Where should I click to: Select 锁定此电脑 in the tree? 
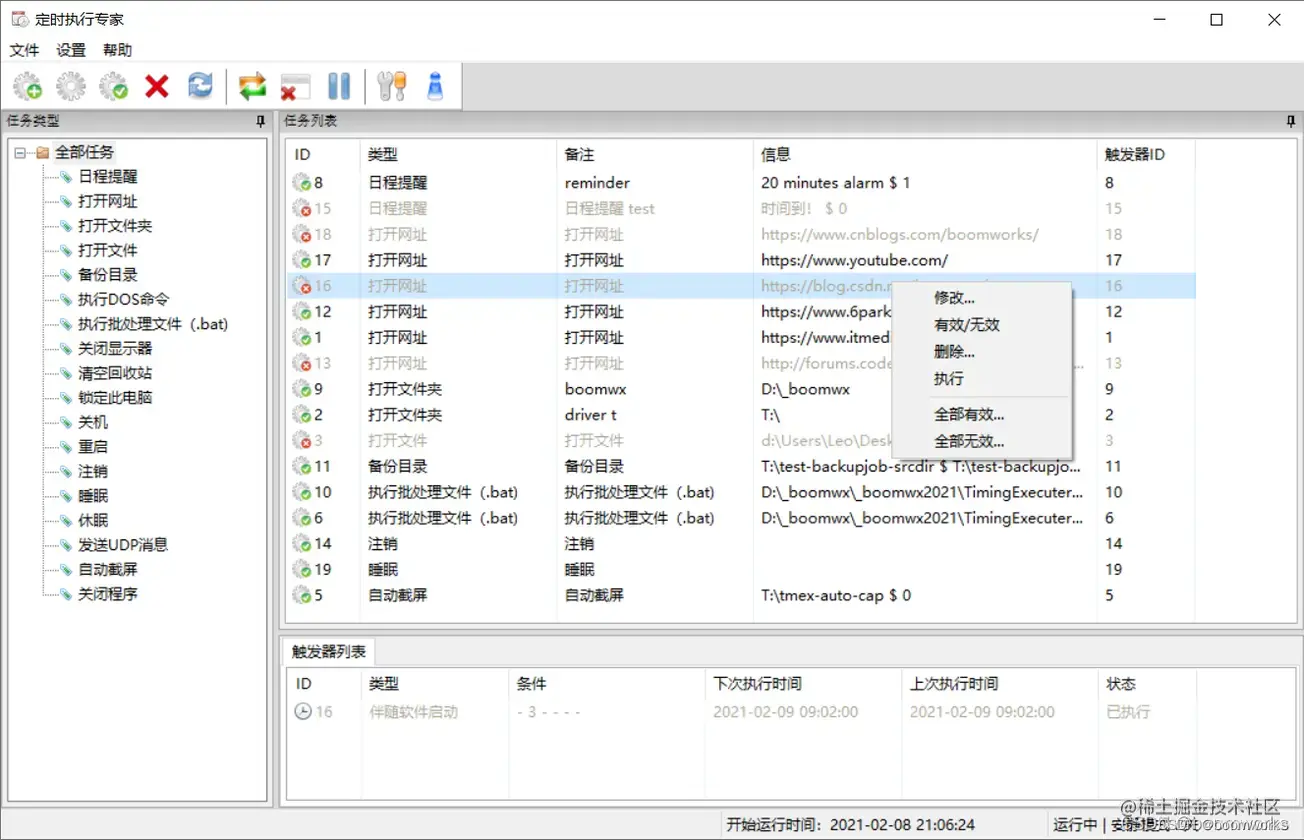coord(115,397)
